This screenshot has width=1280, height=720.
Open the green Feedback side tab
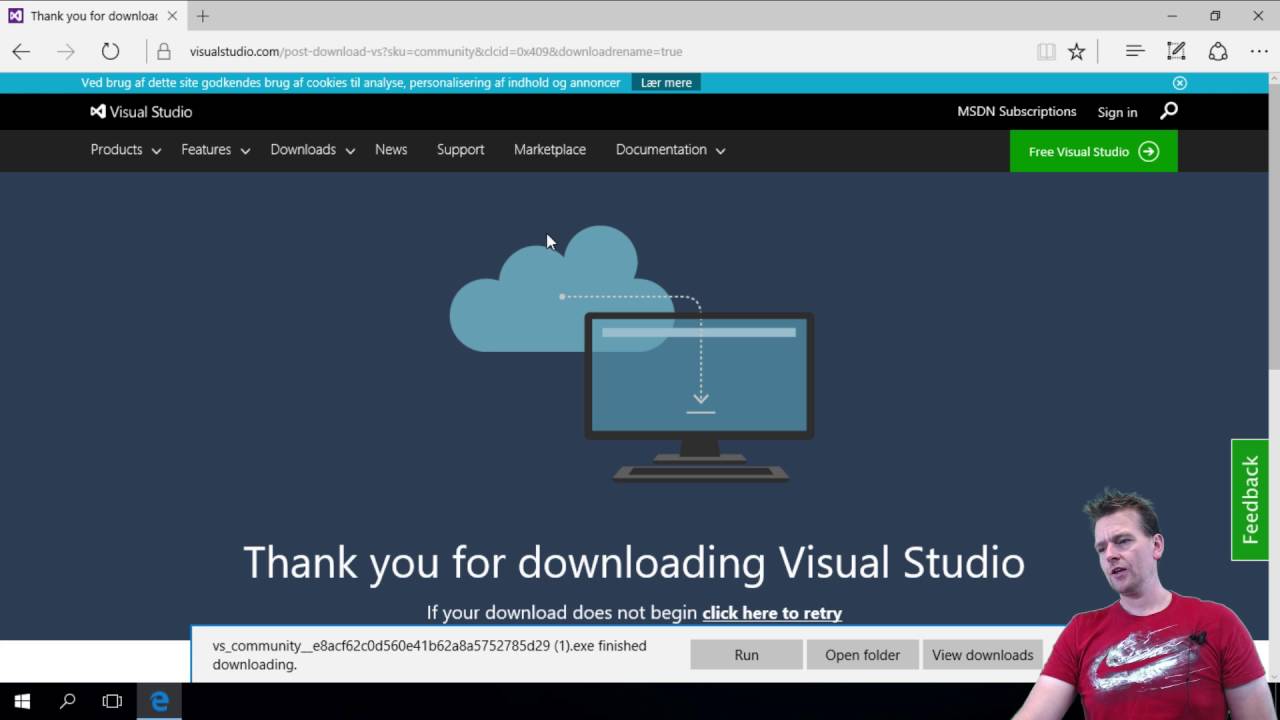coord(1250,500)
